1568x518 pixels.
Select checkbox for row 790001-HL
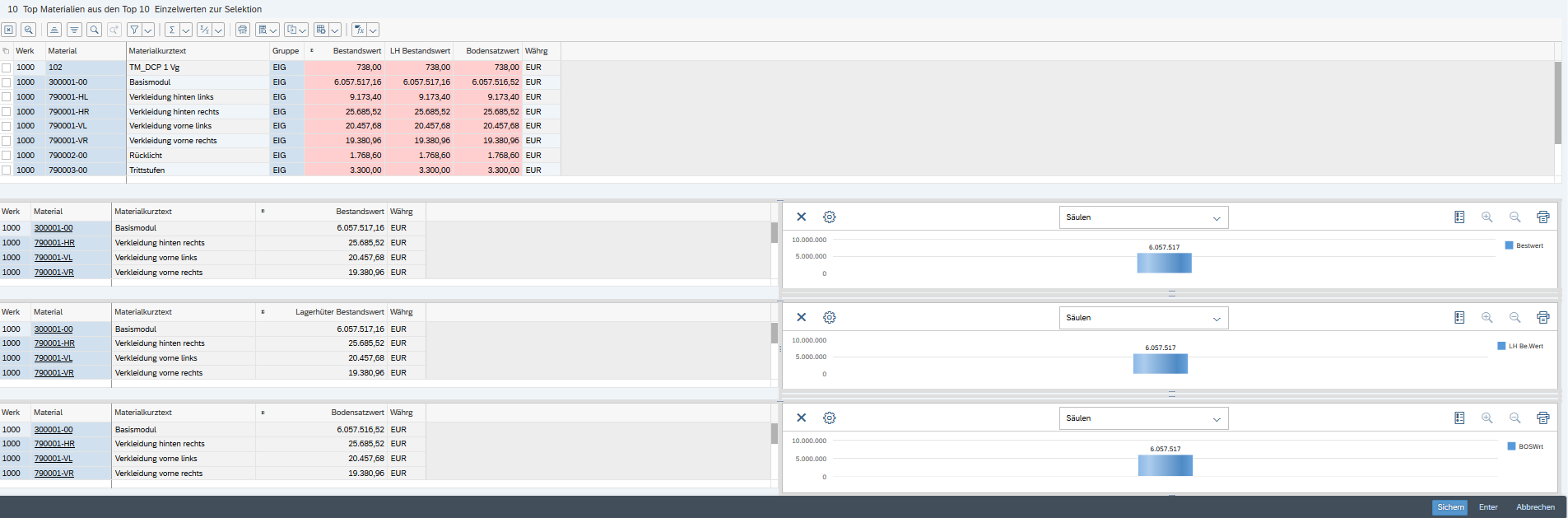click(7, 97)
